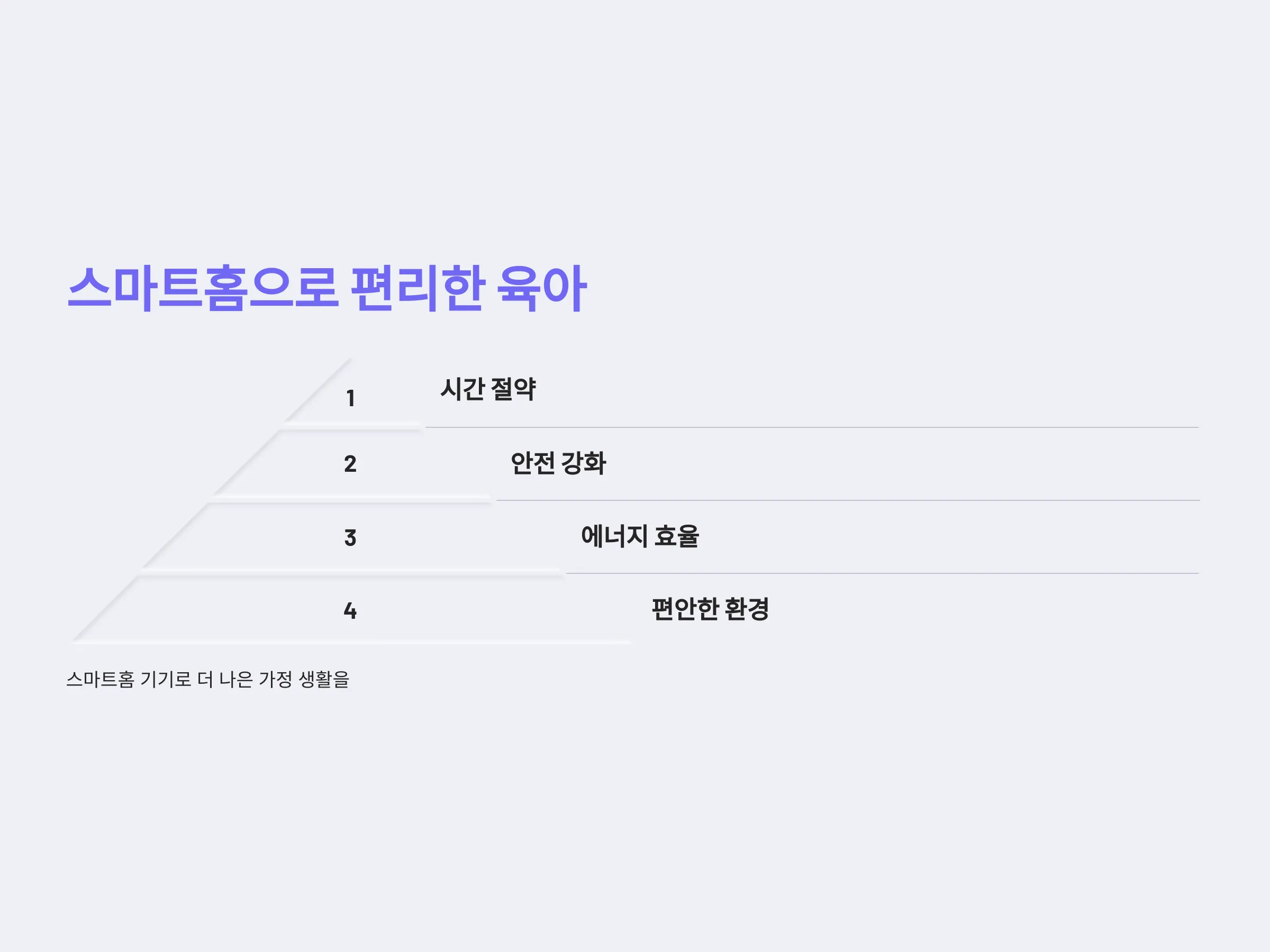Screen dimensions: 1270x952
Task: Select pyramid level number 2
Action: point(350,464)
